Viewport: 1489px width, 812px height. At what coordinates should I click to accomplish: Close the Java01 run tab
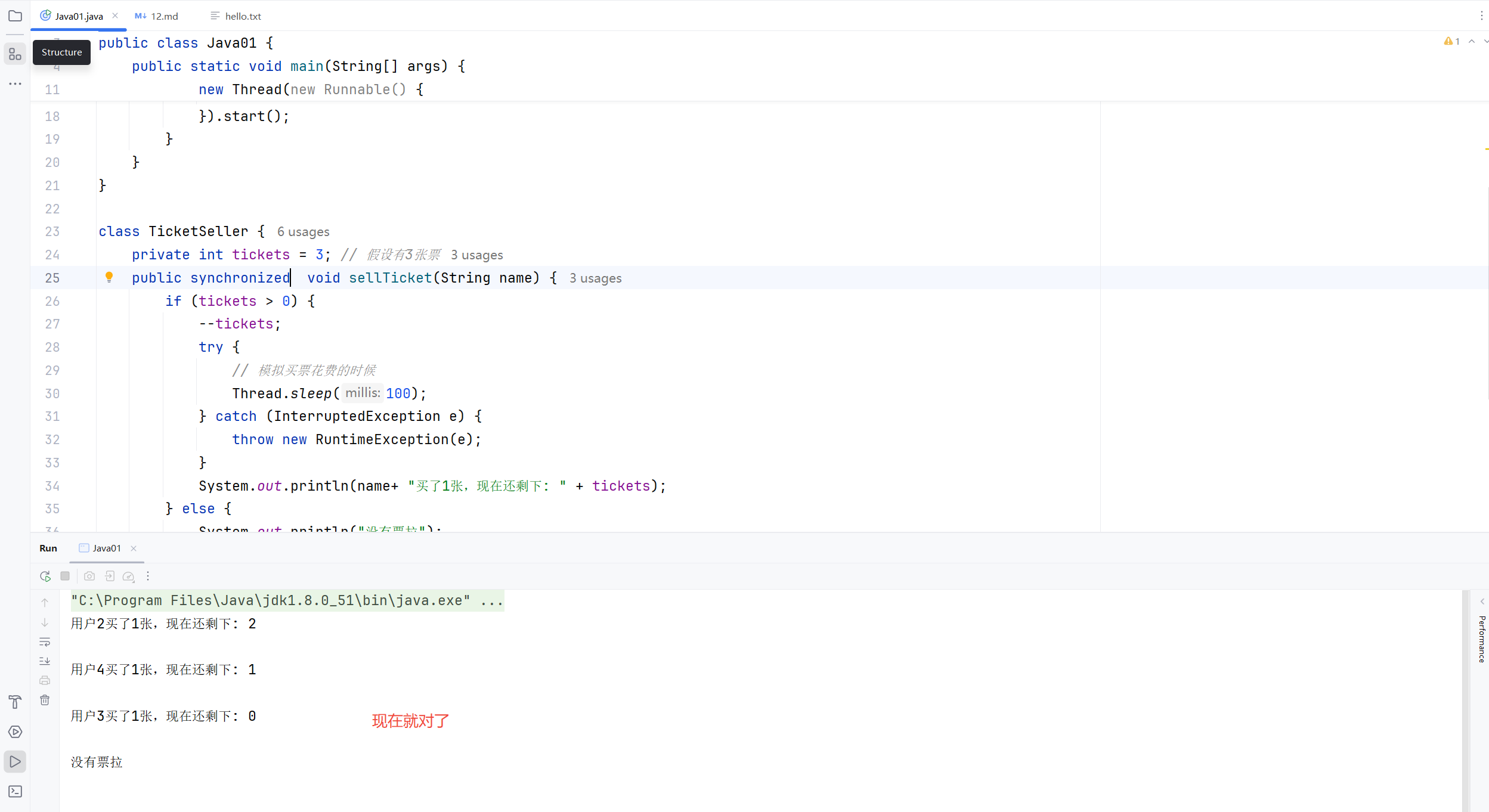coord(134,548)
